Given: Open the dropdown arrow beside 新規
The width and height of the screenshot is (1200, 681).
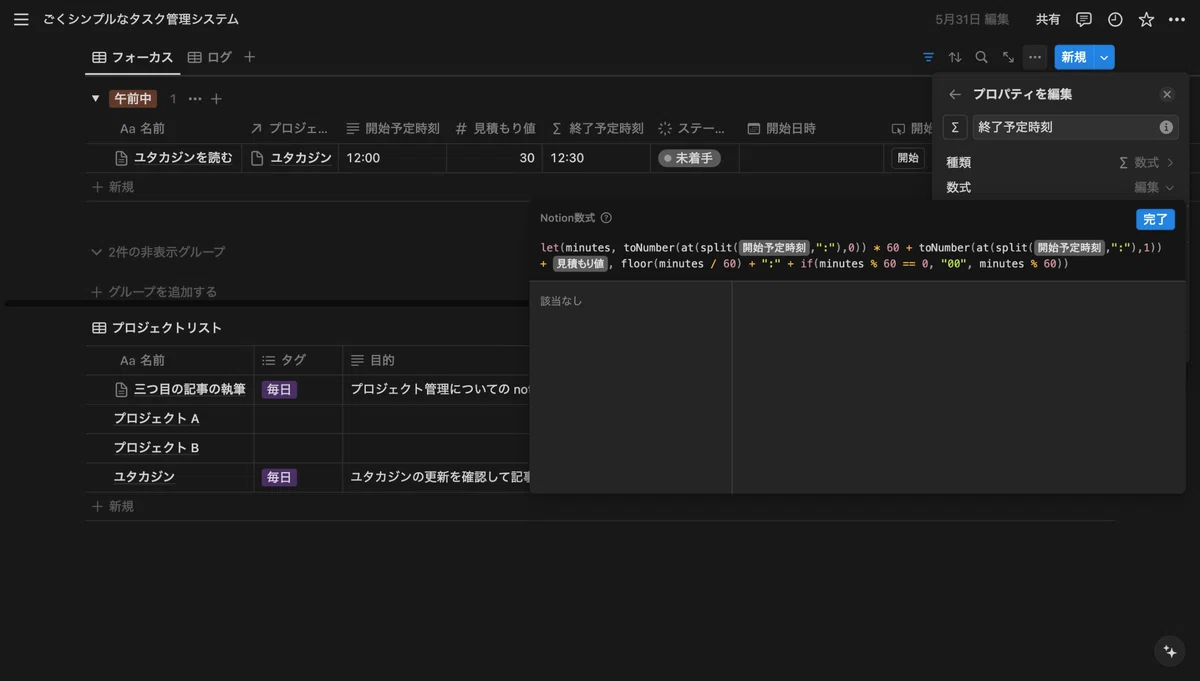Looking at the screenshot, I should pyautogui.click(x=1104, y=57).
